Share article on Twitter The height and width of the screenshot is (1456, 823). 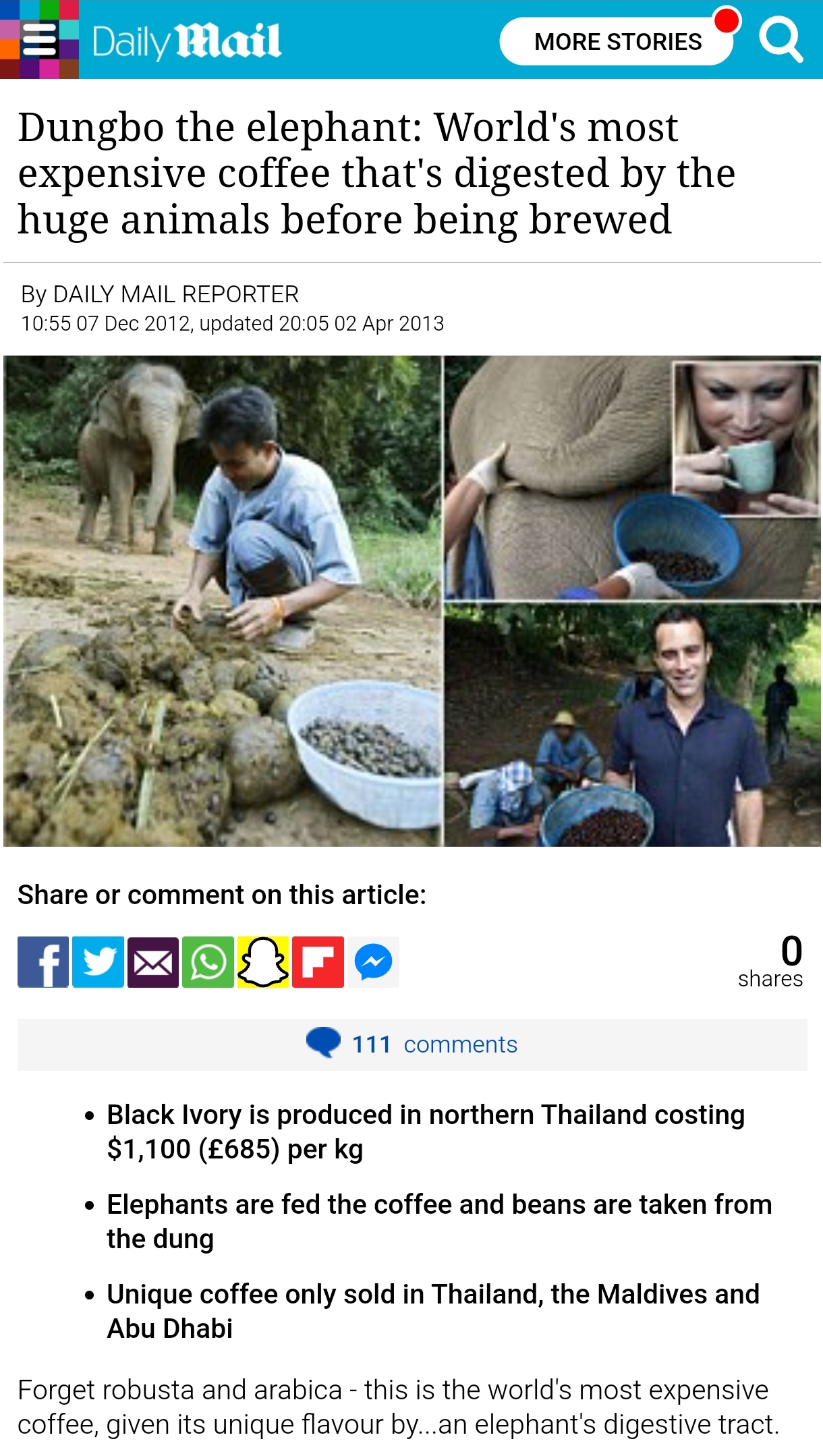pos(98,962)
